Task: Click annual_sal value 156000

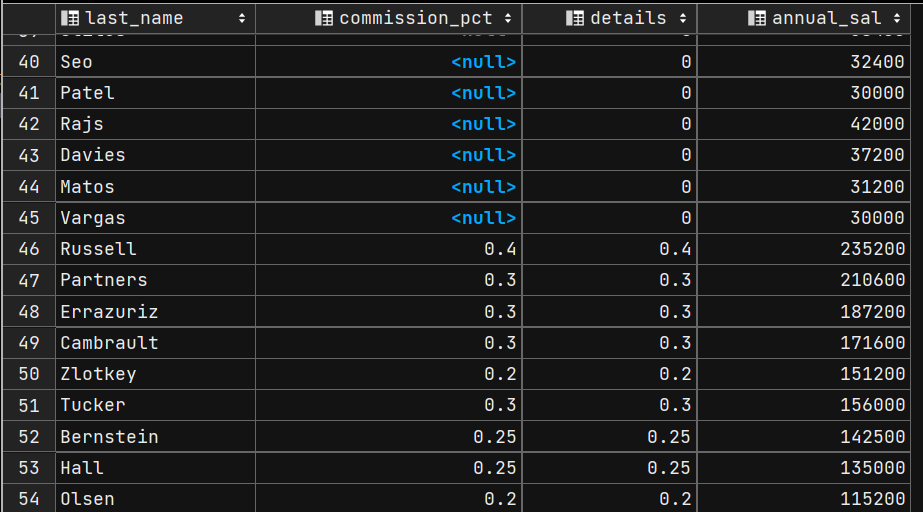Action: (804, 405)
